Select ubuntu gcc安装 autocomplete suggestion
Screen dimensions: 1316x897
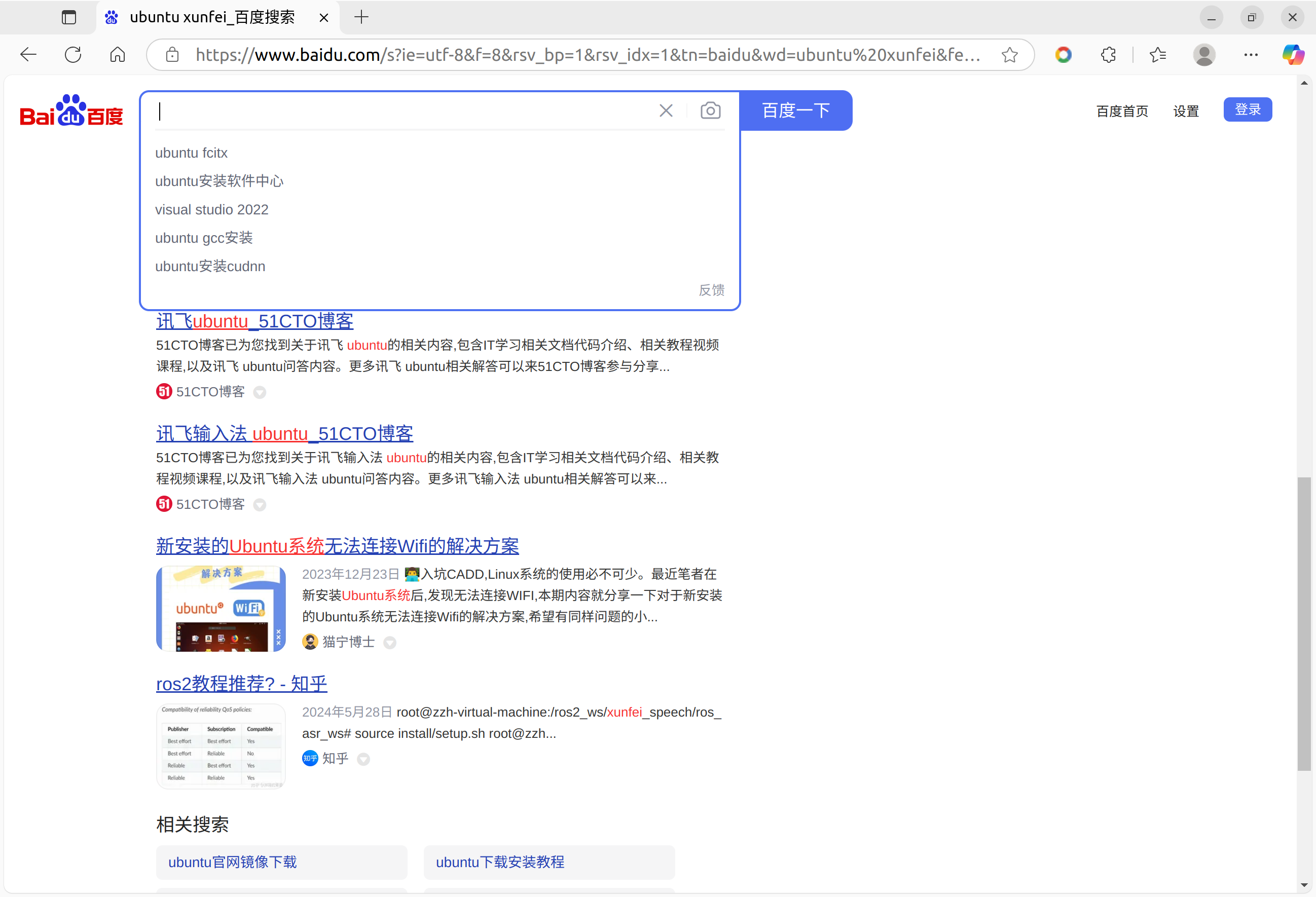click(205, 237)
